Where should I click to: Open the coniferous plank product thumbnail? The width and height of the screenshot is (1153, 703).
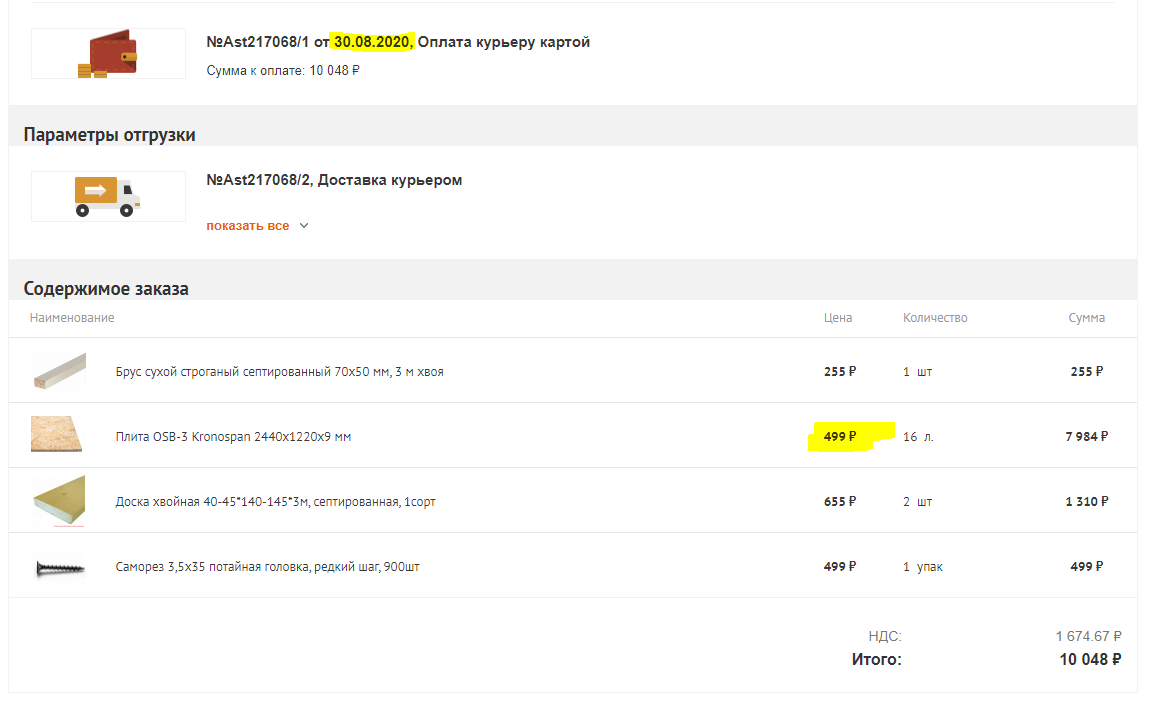click(59, 501)
